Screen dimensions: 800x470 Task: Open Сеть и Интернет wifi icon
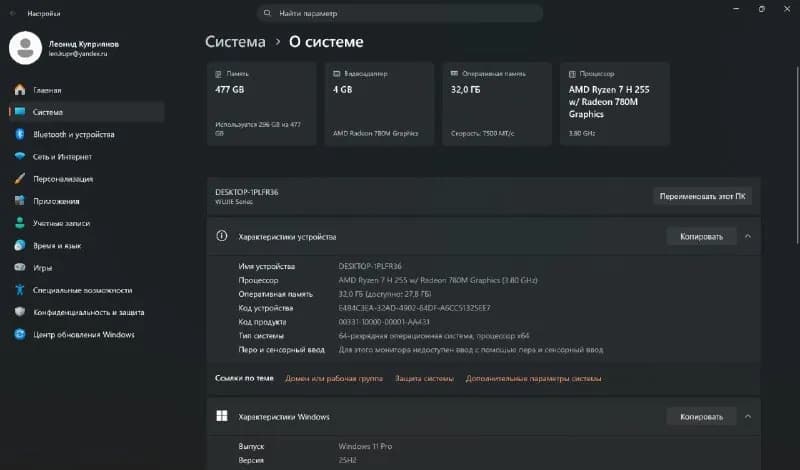tap(20, 156)
